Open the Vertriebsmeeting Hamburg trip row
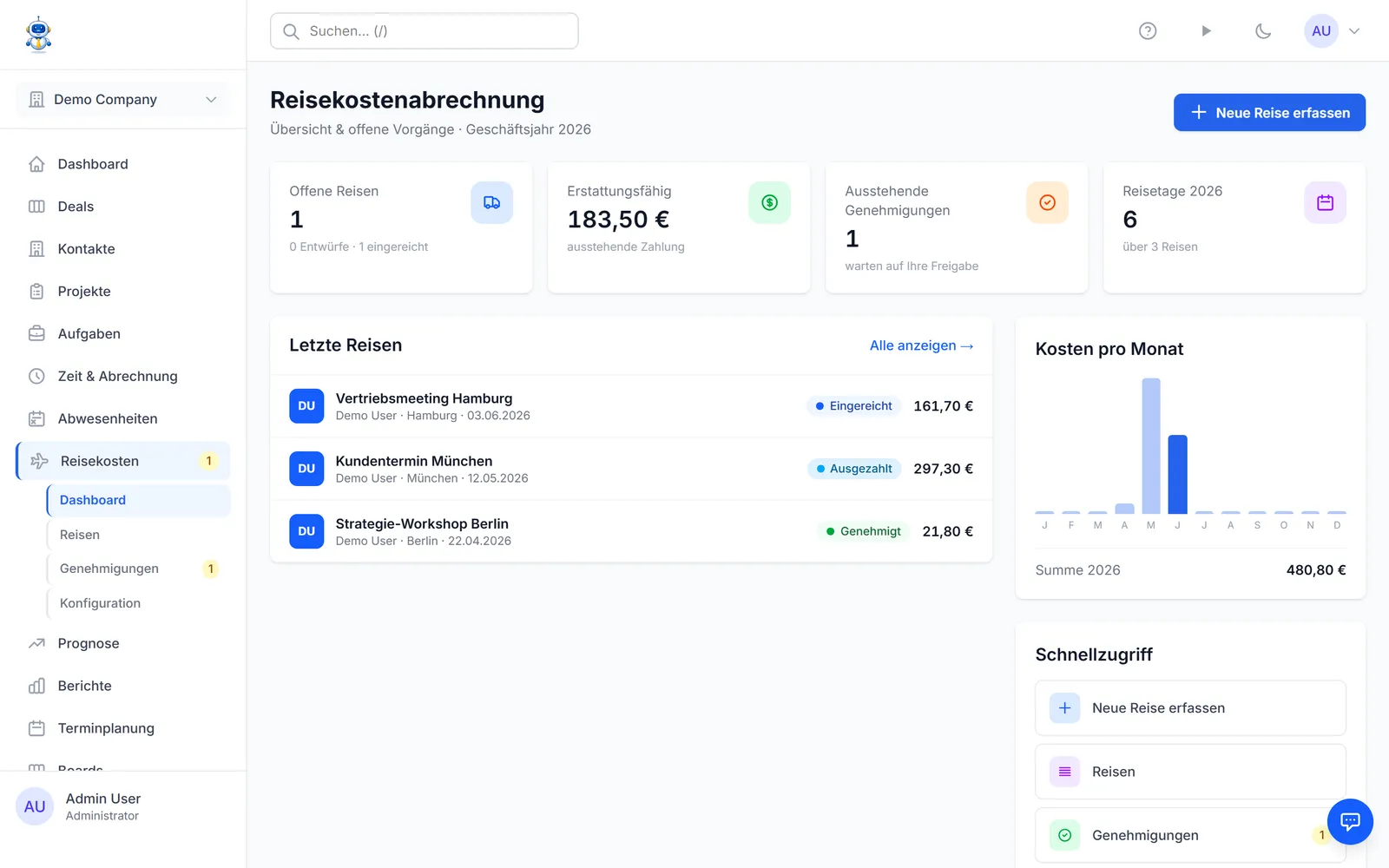Viewport: 1389px width, 868px height. [631, 406]
